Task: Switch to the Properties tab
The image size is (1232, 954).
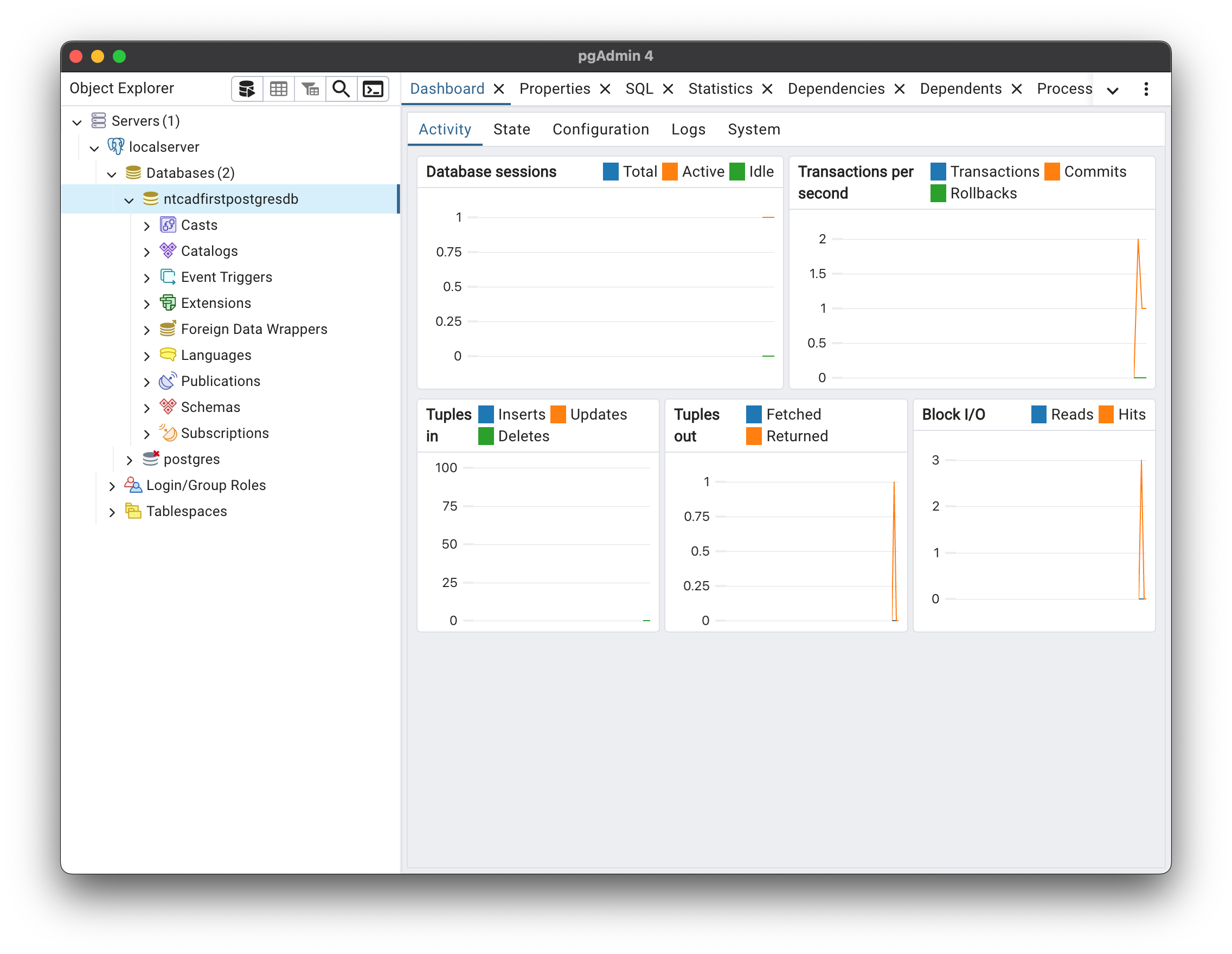Action: click(555, 88)
